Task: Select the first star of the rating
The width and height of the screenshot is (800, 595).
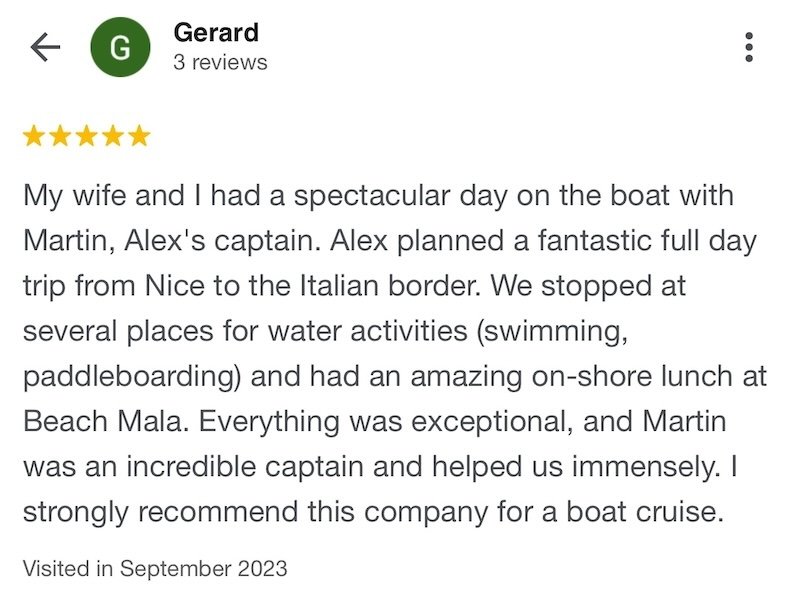Action: [x=34, y=136]
